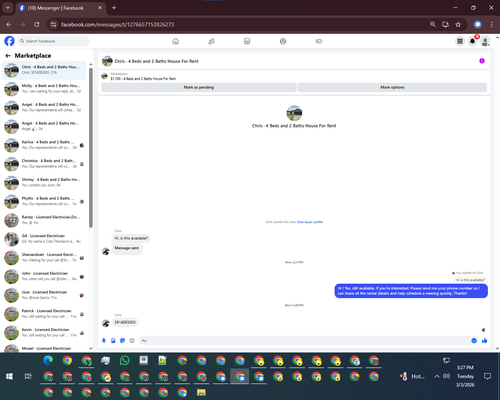Click the Facebook logo
This screenshot has width=500, height=400.
coord(9,41)
